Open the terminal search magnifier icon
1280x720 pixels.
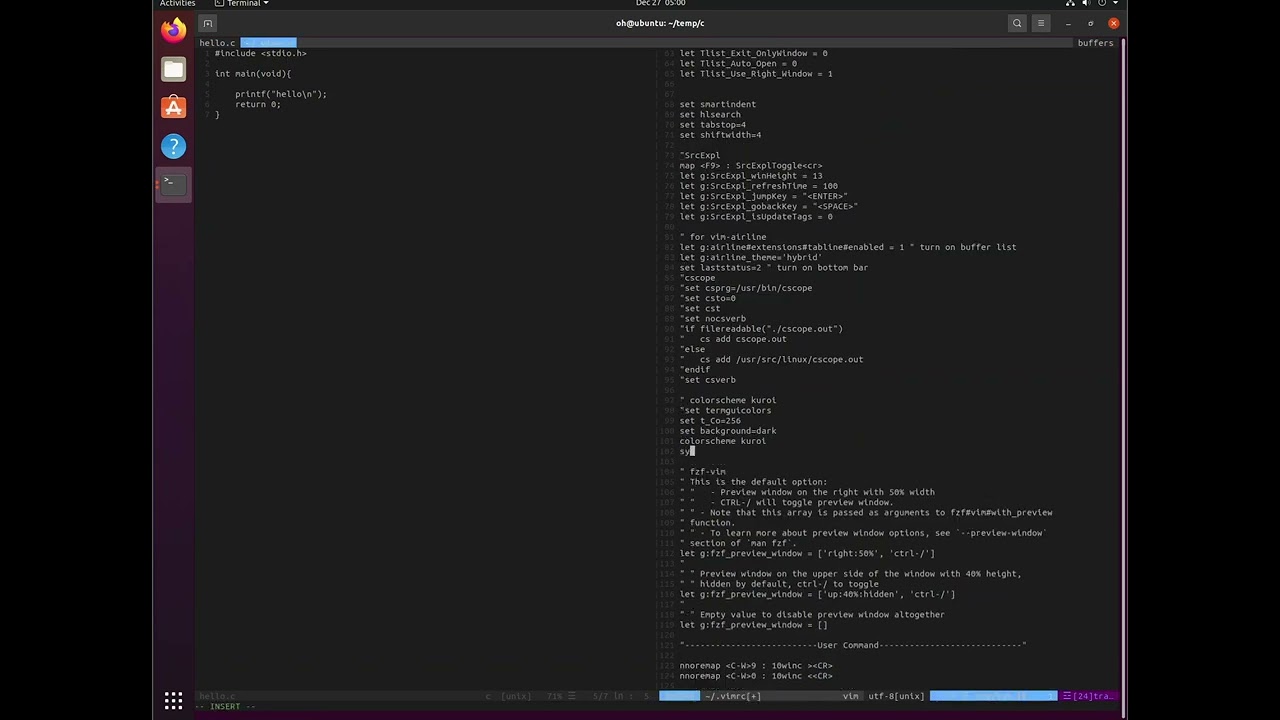click(1017, 23)
